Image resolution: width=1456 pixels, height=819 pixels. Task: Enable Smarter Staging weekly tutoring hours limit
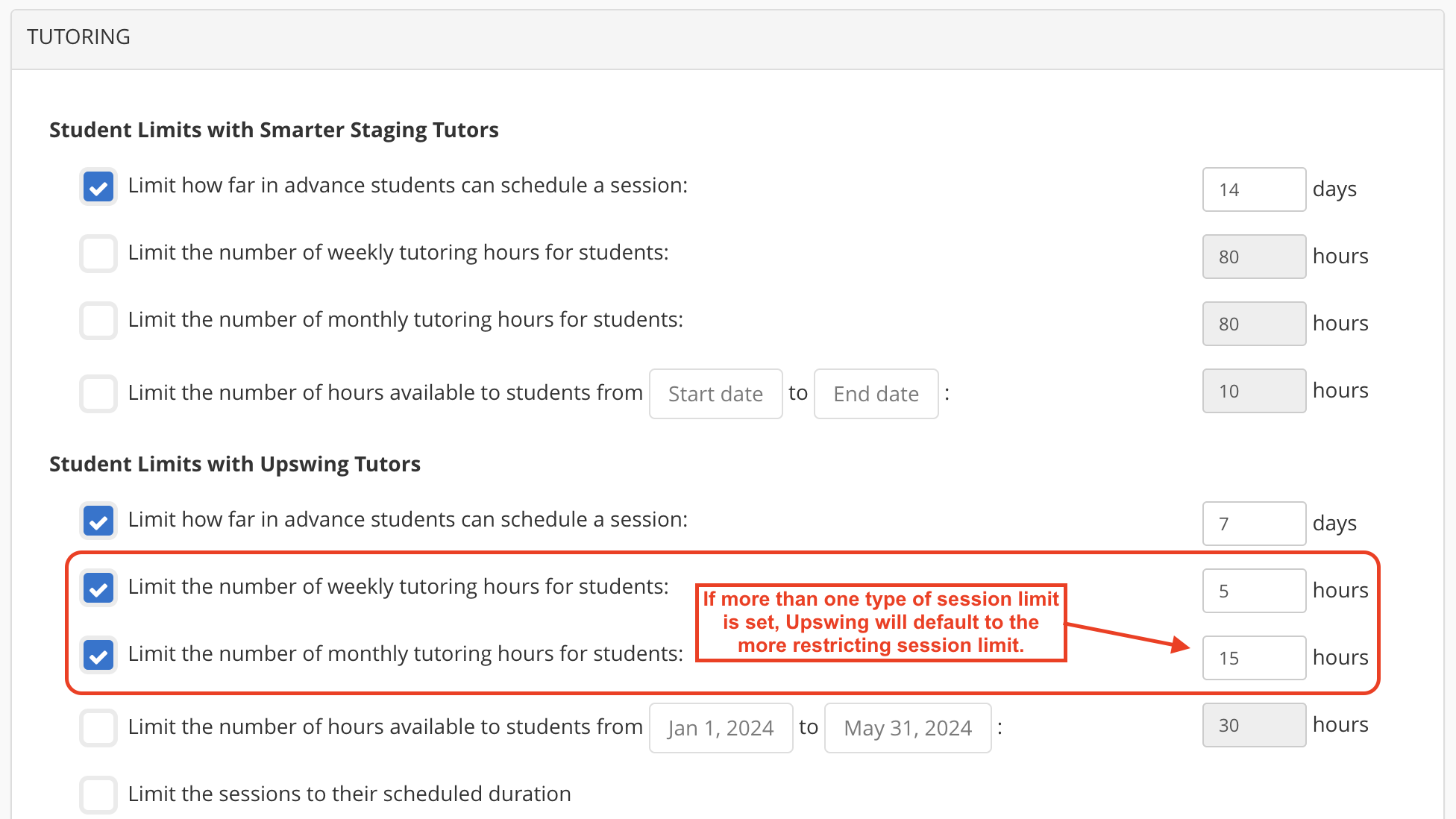pos(98,254)
